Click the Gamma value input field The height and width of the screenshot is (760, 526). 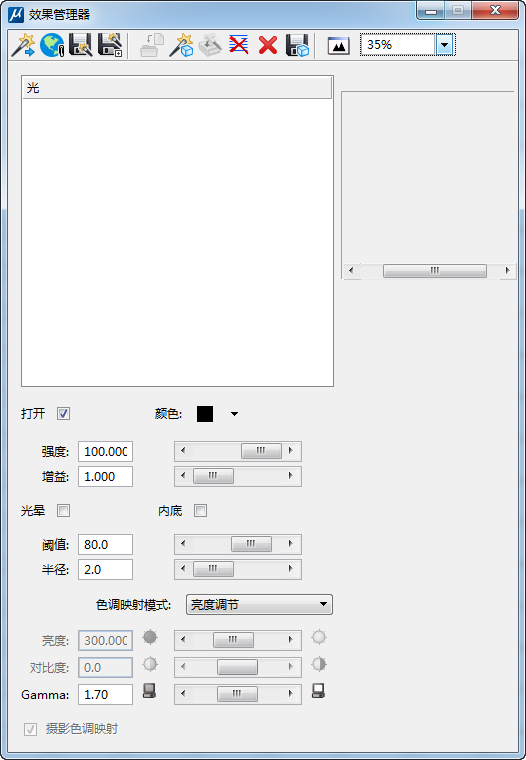pos(105,694)
